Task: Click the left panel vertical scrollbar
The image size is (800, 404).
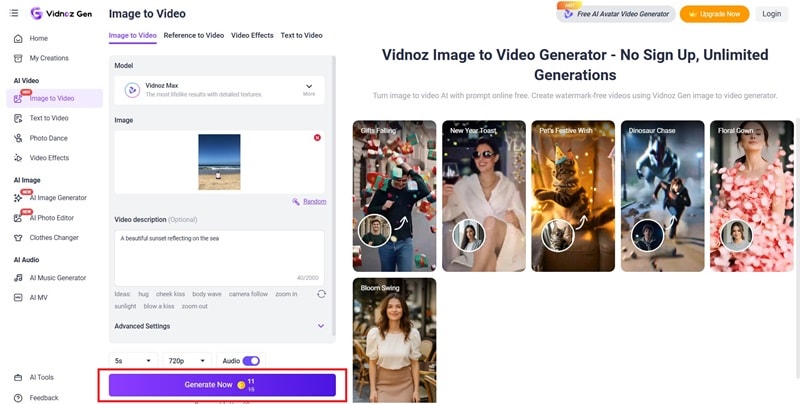Action: 334,196
